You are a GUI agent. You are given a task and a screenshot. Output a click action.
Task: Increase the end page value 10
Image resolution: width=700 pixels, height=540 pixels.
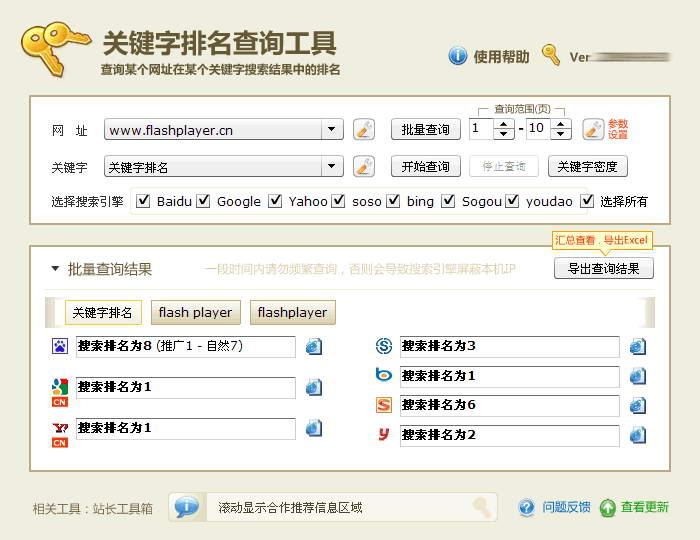coord(561,124)
